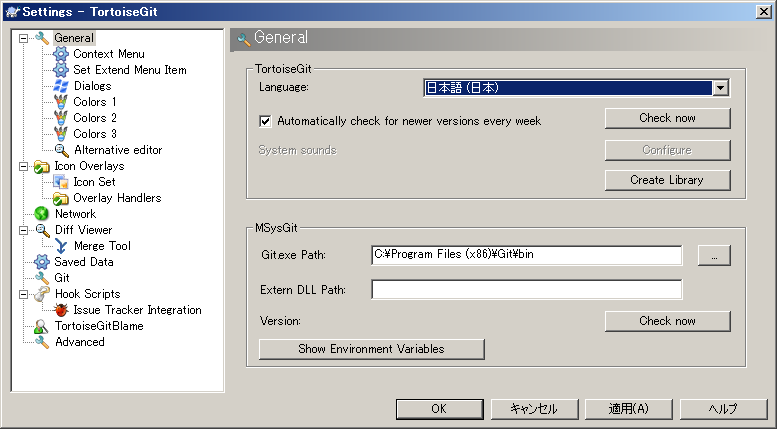This screenshot has height=429, width=777.
Task: Click the Alternative editor magnifier icon
Action: click(x=61, y=150)
